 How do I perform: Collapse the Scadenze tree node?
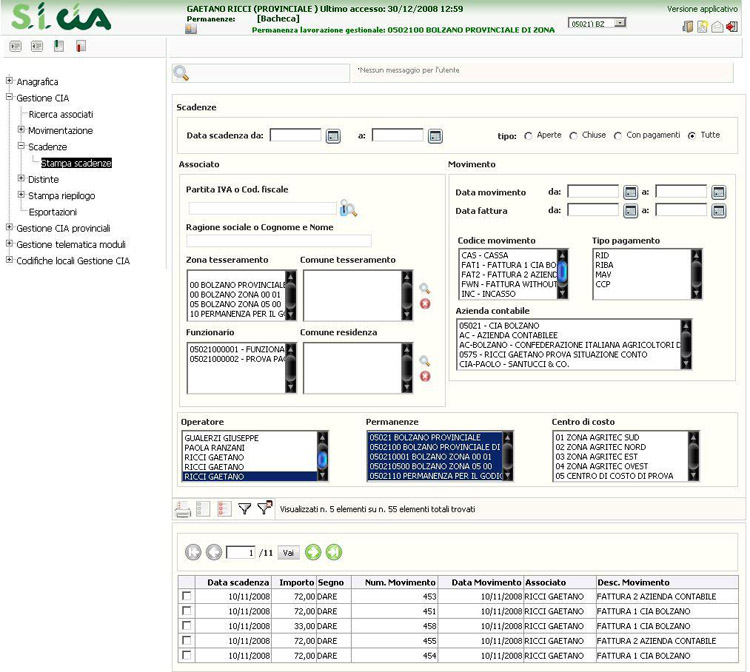click(x=21, y=146)
